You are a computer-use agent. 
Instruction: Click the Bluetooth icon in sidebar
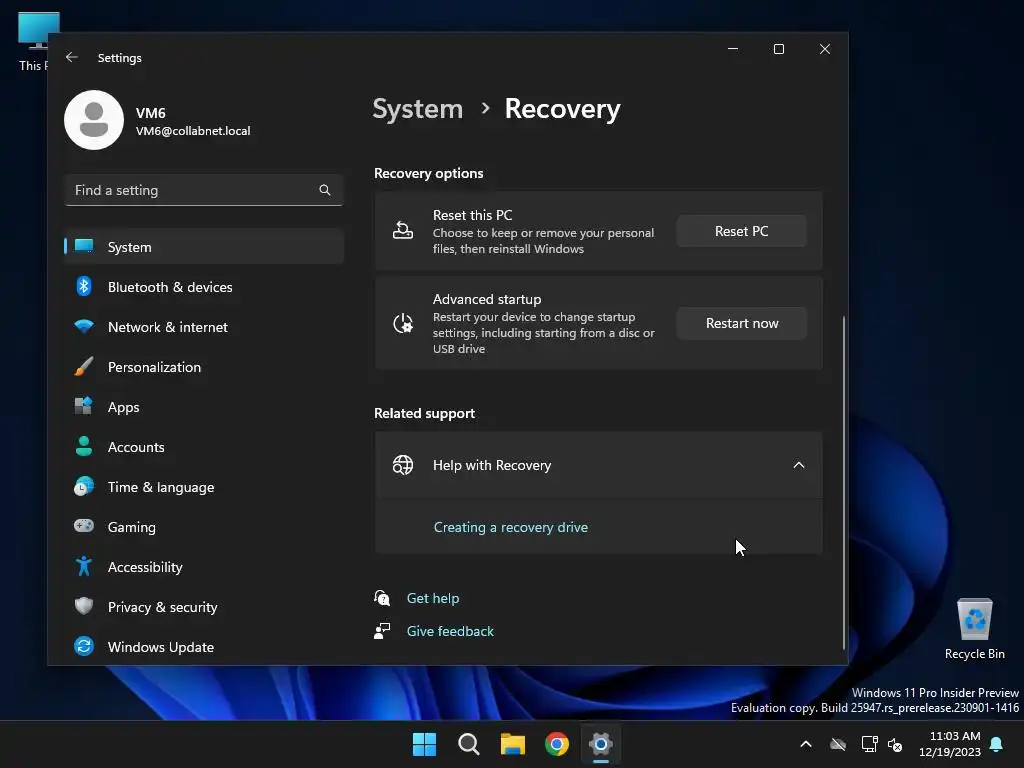click(x=84, y=286)
